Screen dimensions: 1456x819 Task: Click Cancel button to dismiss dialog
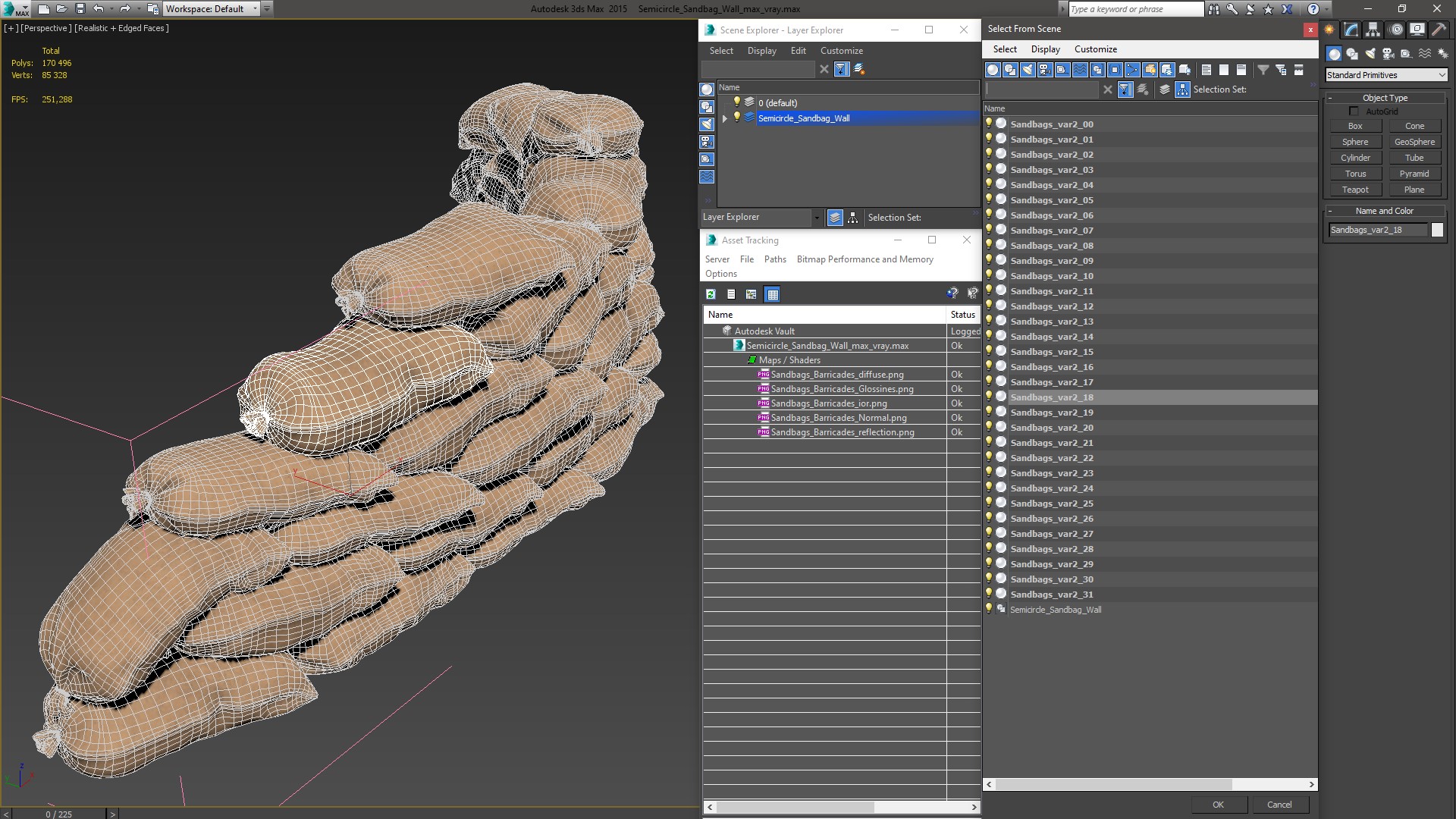point(1279,804)
